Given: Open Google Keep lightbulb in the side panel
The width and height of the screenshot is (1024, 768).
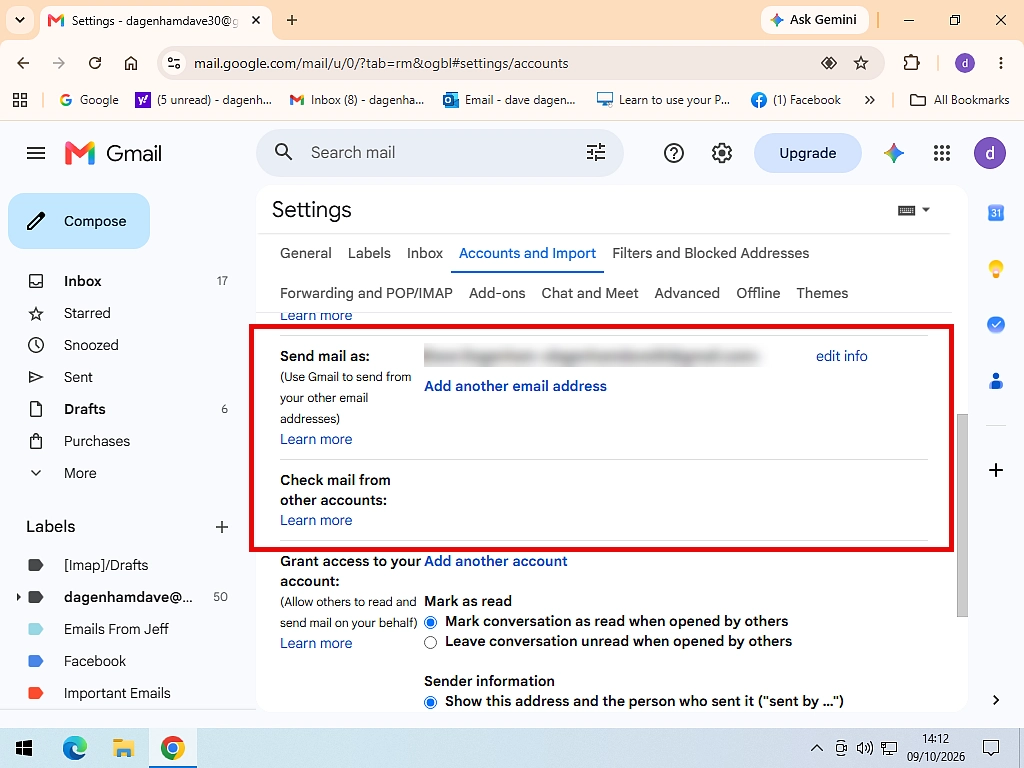Looking at the screenshot, I should (996, 268).
